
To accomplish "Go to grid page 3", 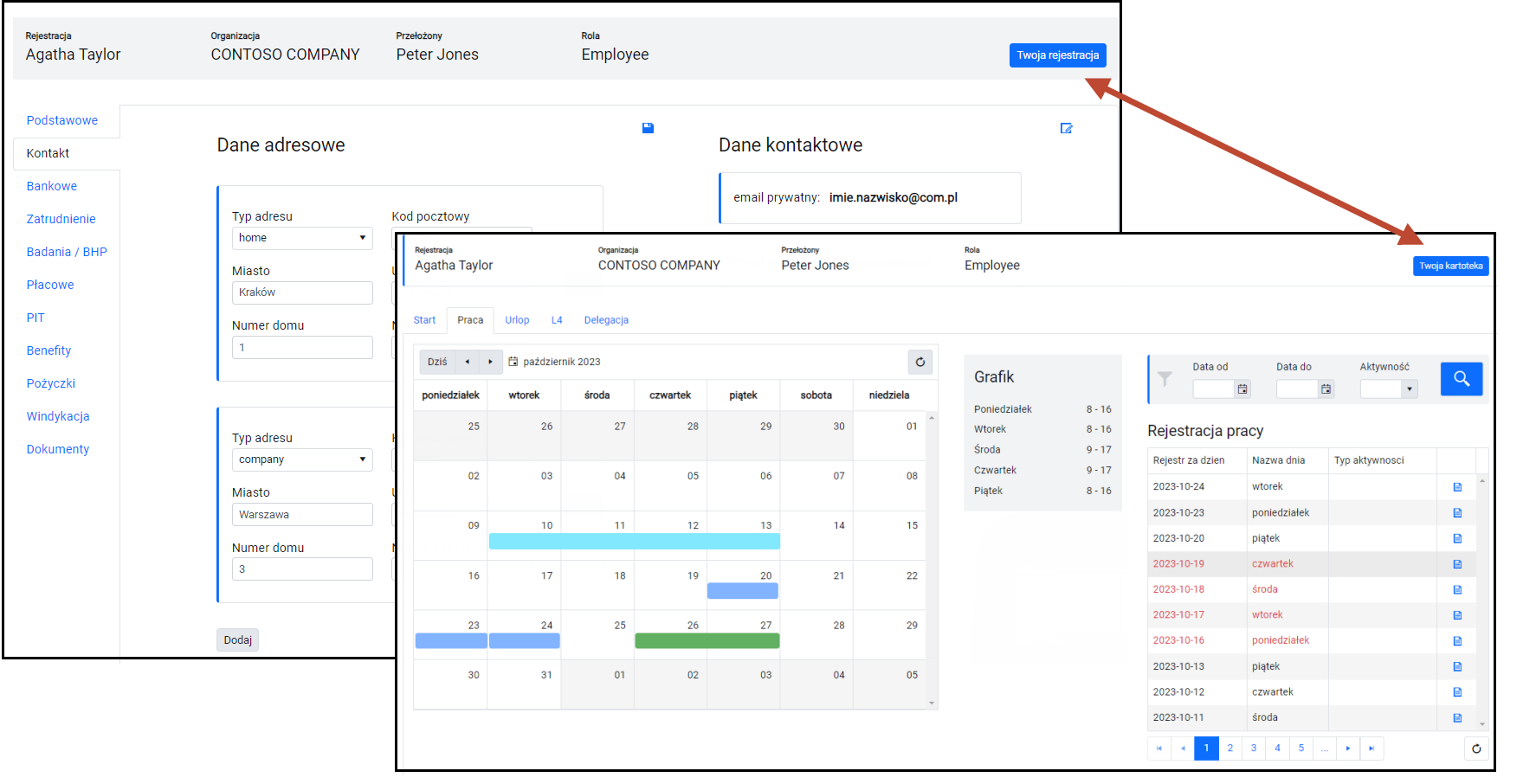I will pyautogui.click(x=1253, y=749).
